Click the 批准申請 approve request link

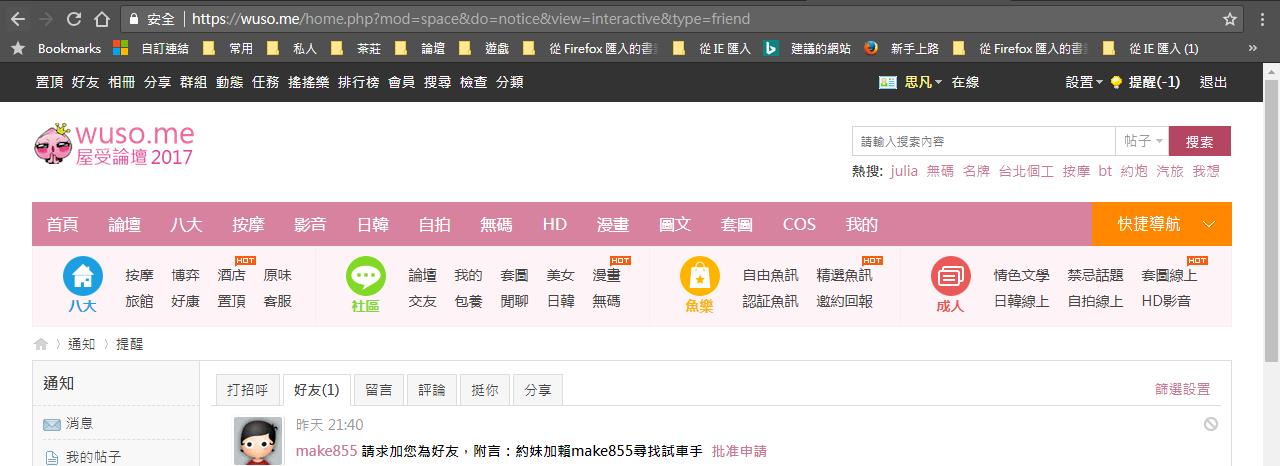(x=739, y=451)
